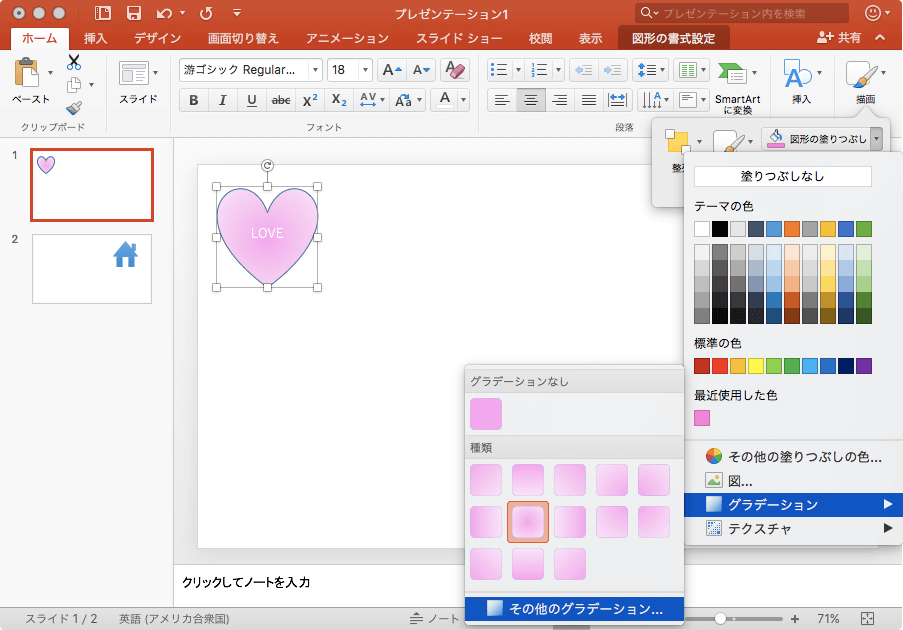The height and width of the screenshot is (630, 903).
Task: Toggle center text alignment
Action: point(531,100)
